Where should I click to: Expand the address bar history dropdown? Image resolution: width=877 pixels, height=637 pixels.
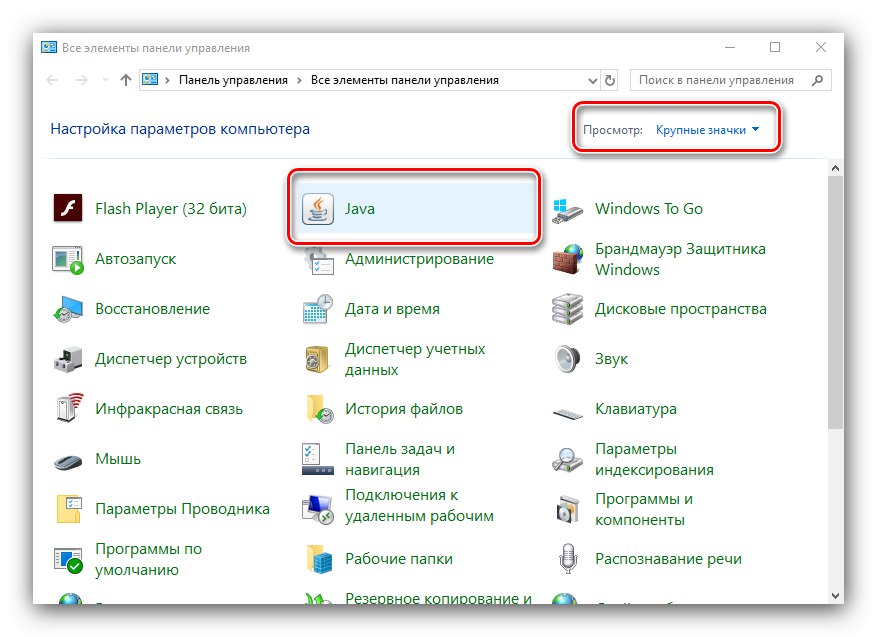click(x=593, y=81)
